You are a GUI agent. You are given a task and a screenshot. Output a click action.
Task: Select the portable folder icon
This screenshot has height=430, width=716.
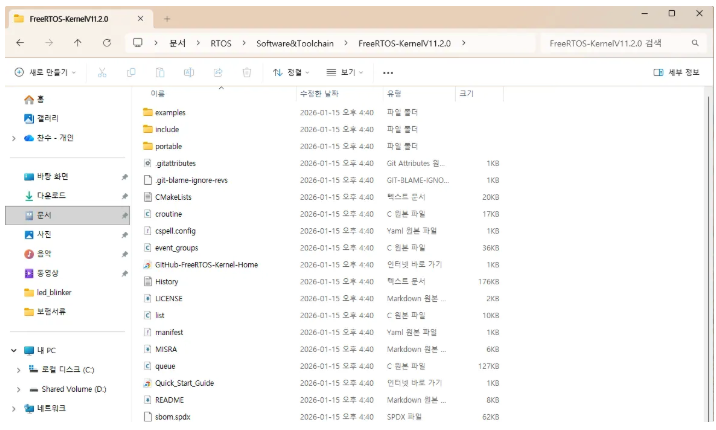(x=147, y=146)
